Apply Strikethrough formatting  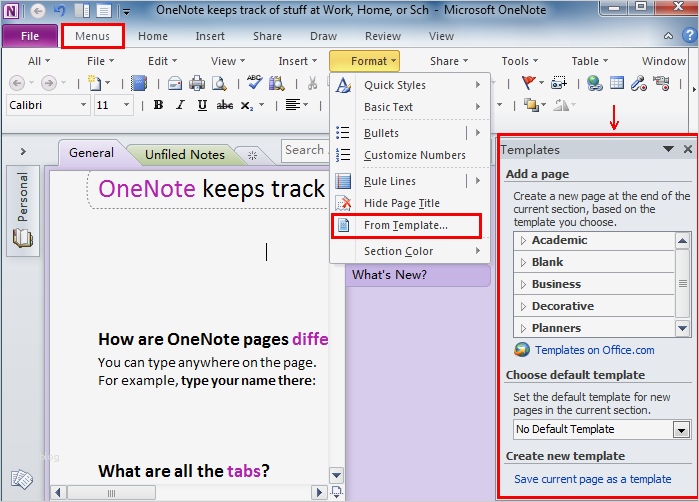point(225,105)
